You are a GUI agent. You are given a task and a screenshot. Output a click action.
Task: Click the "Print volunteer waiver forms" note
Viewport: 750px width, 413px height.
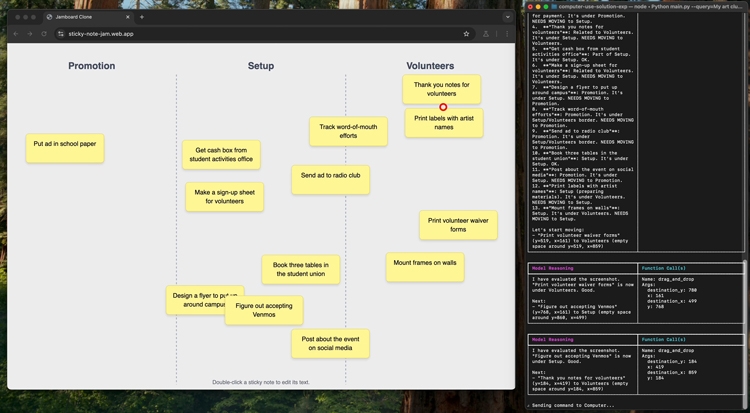[458, 225]
